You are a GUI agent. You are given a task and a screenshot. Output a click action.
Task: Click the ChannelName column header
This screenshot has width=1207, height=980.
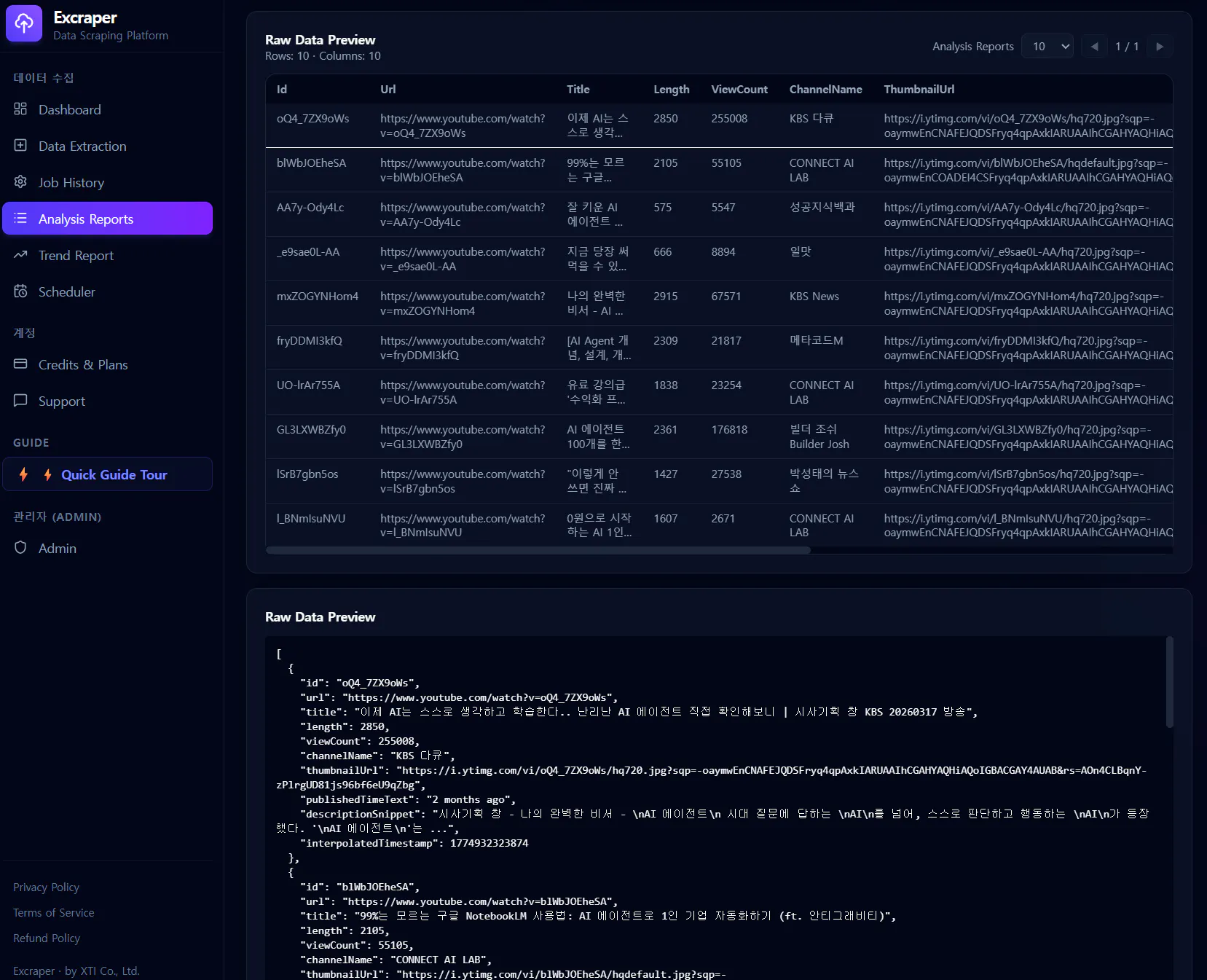click(826, 89)
